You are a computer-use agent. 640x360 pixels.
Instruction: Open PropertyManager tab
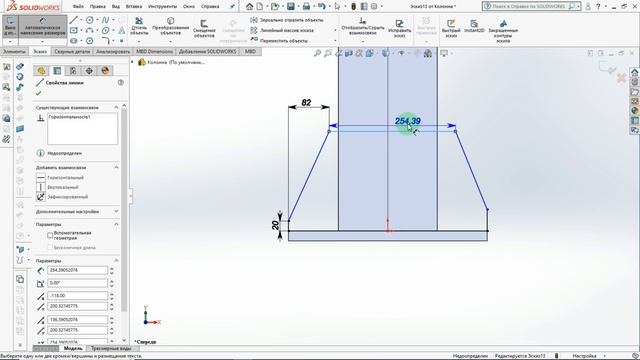click(x=57, y=71)
